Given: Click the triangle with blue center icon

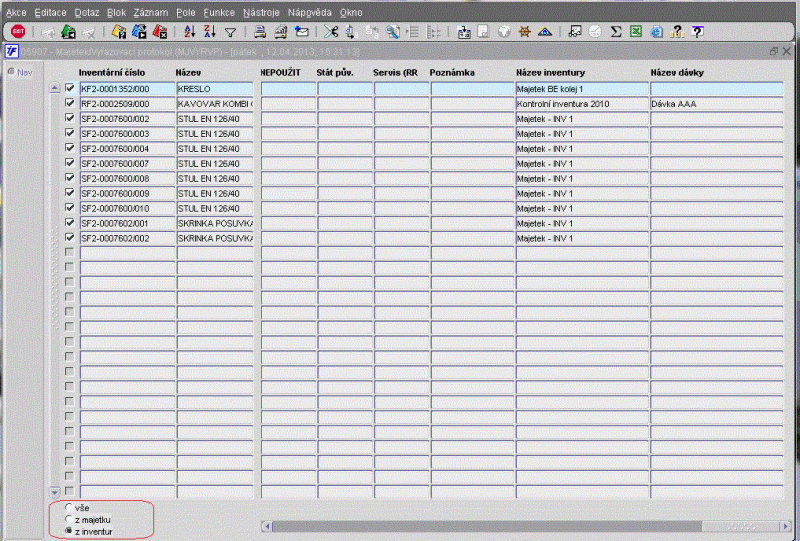Looking at the screenshot, I should [x=545, y=32].
